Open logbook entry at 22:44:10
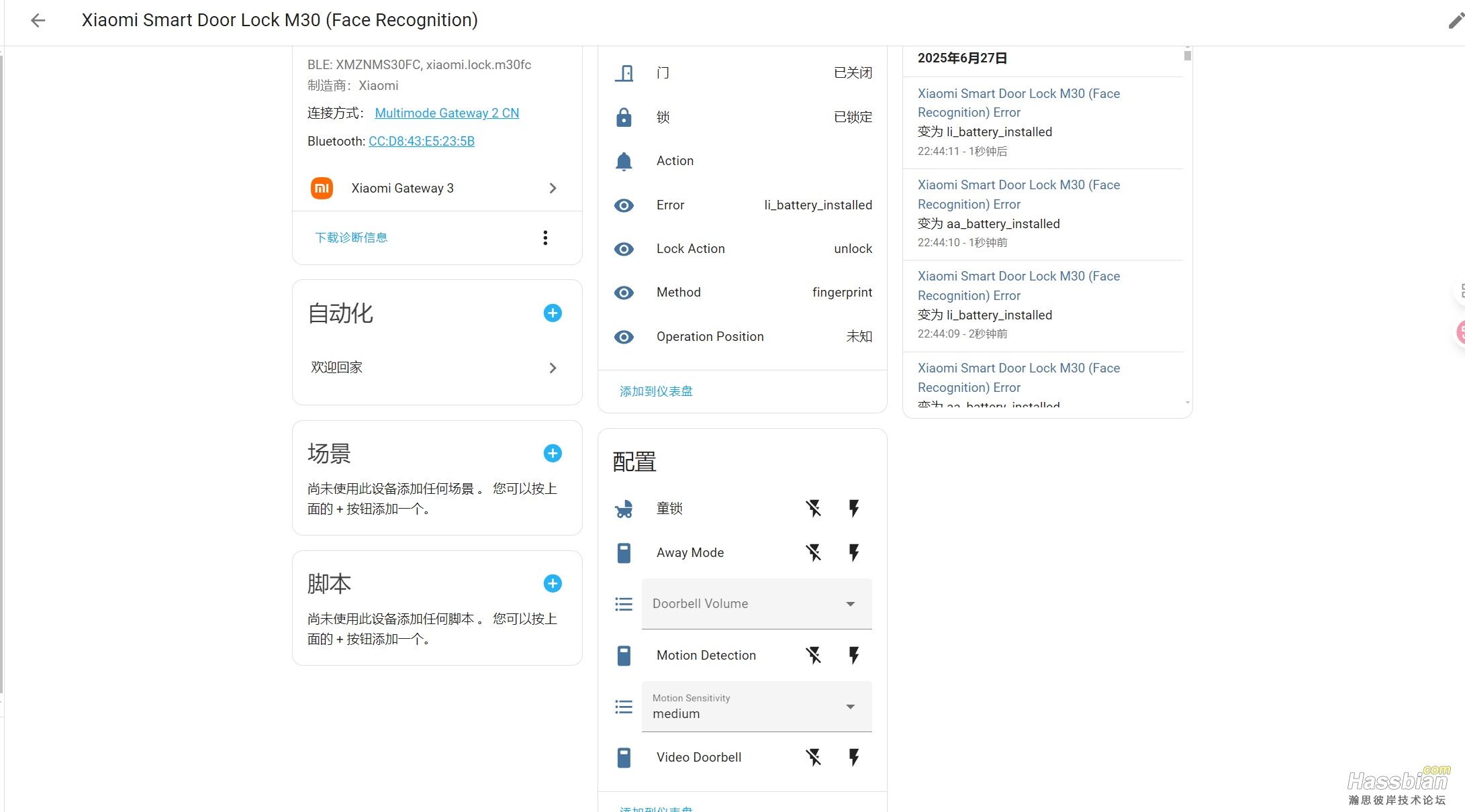 [1043, 214]
